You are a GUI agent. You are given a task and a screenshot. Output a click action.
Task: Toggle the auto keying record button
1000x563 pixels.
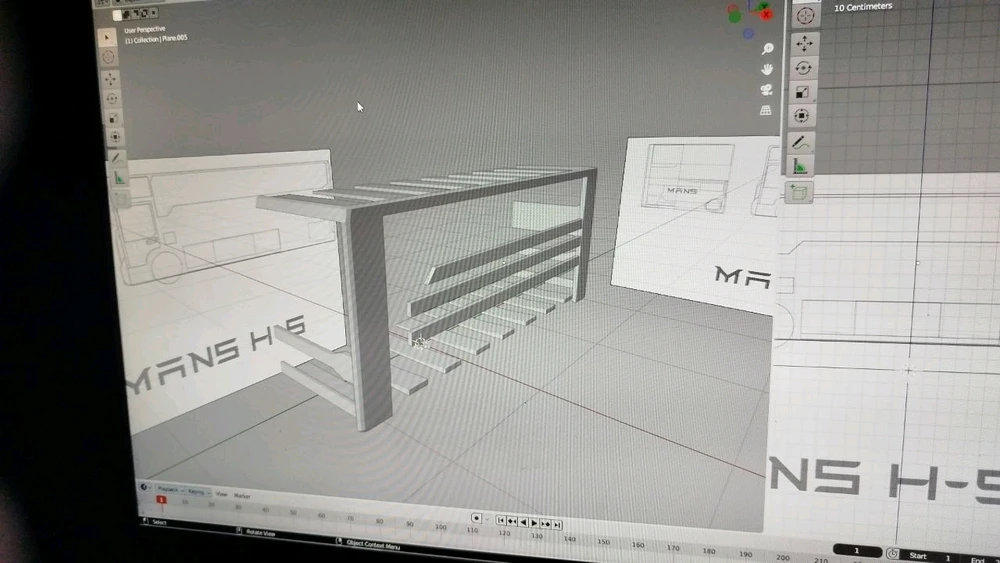pyautogui.click(x=477, y=518)
